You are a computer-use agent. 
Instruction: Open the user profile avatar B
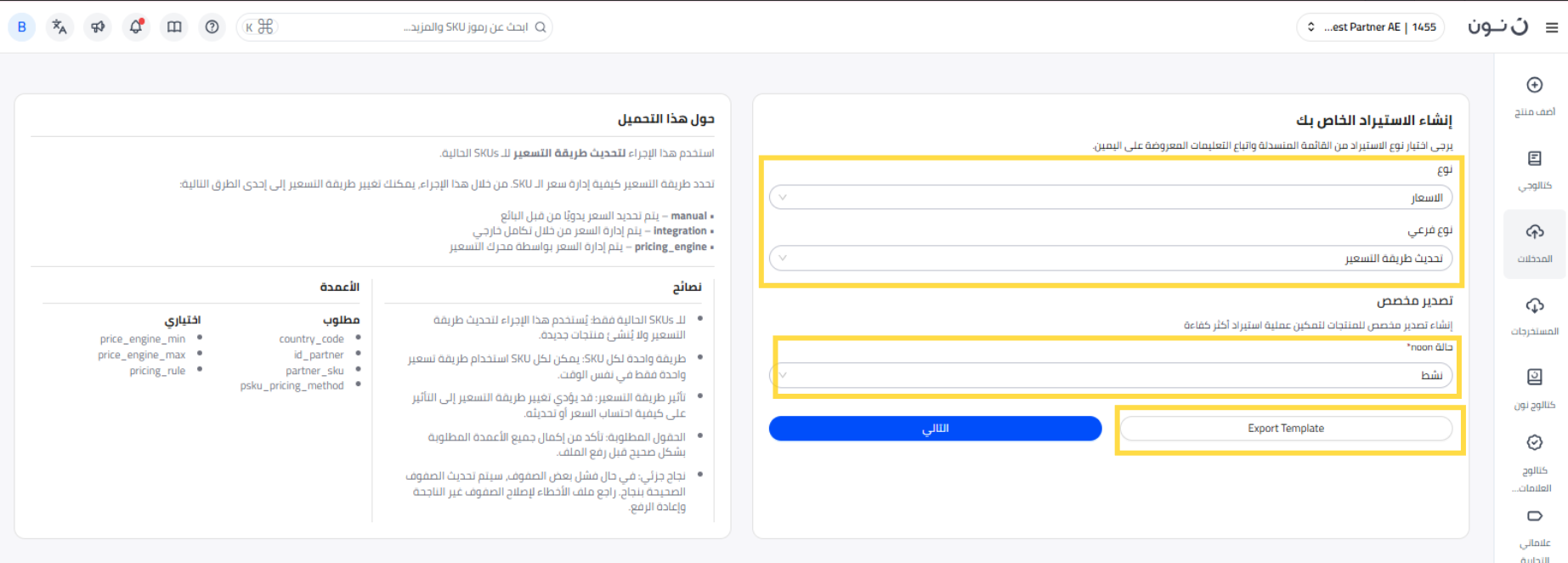click(22, 27)
